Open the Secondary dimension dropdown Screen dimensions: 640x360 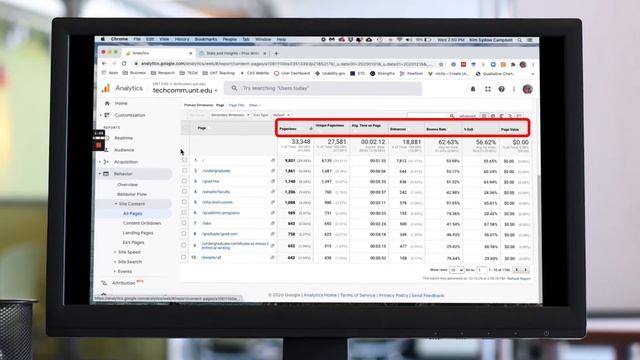[x=230, y=115]
